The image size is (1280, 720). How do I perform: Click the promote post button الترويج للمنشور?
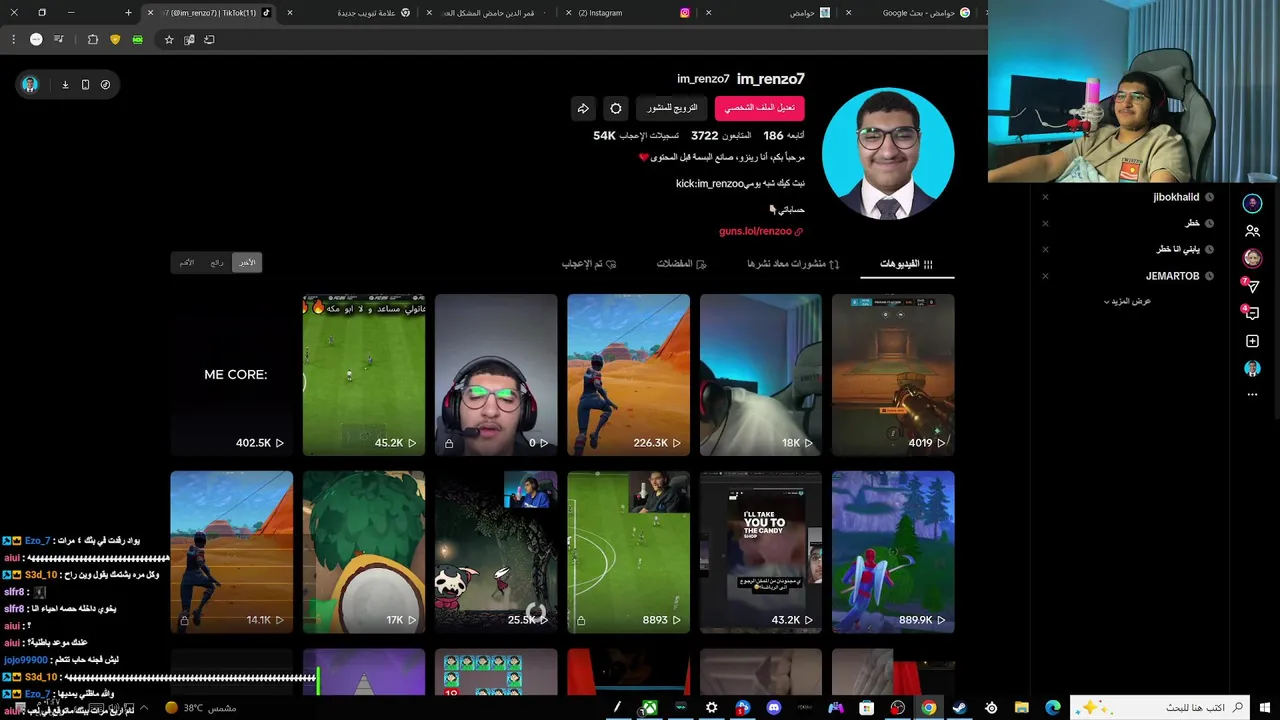tap(672, 108)
